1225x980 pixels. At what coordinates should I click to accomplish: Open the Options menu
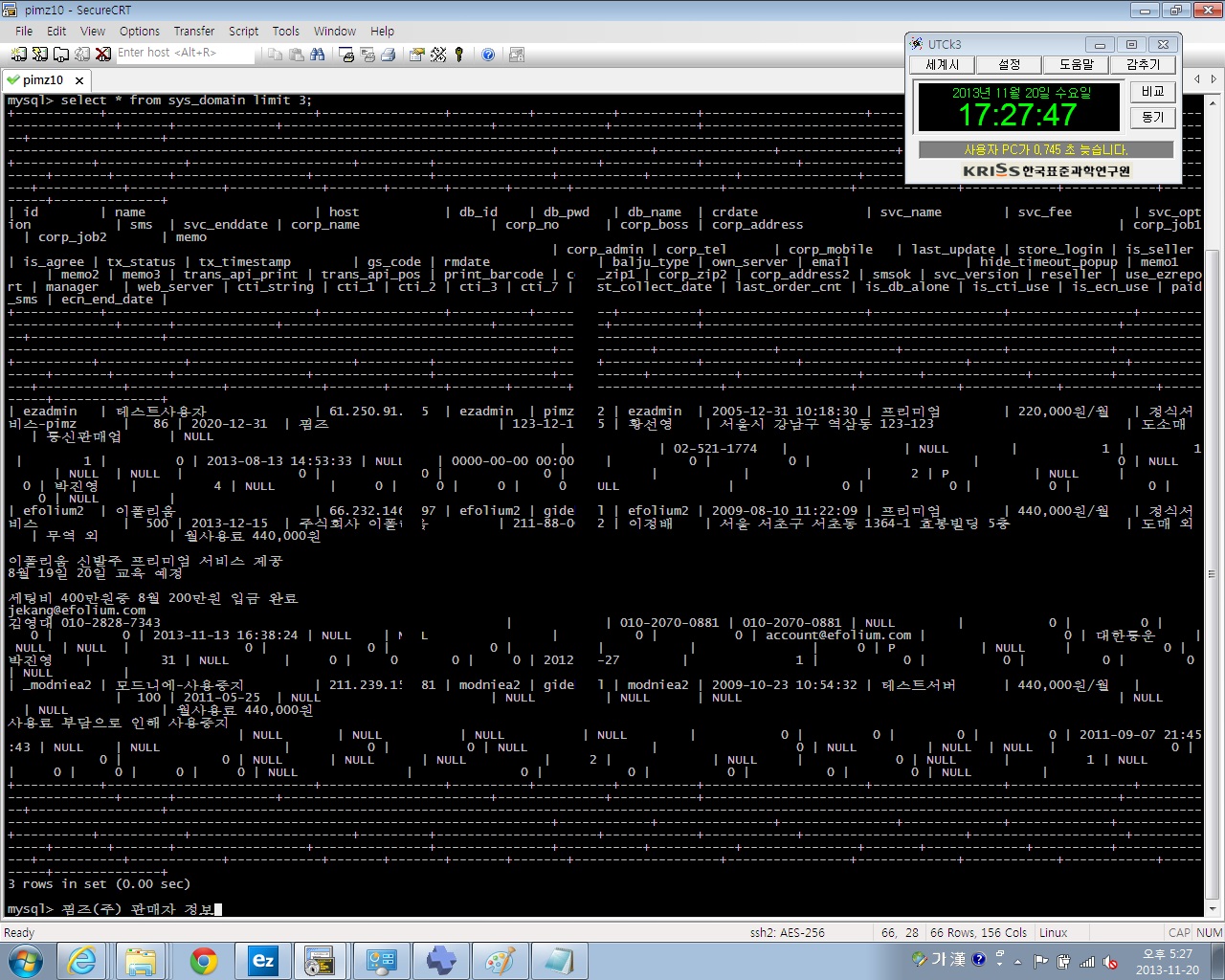pyautogui.click(x=140, y=31)
